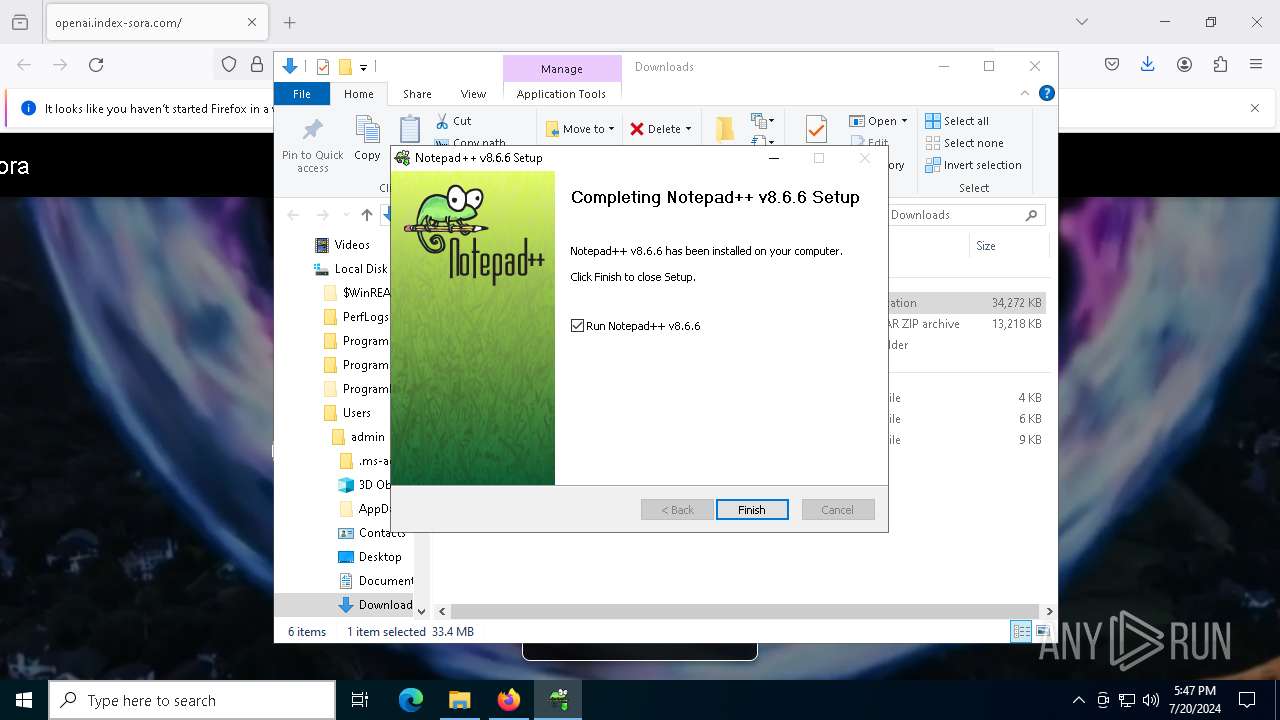Click the Manage contextual tab
This screenshot has width=1280, height=720.
click(x=561, y=68)
